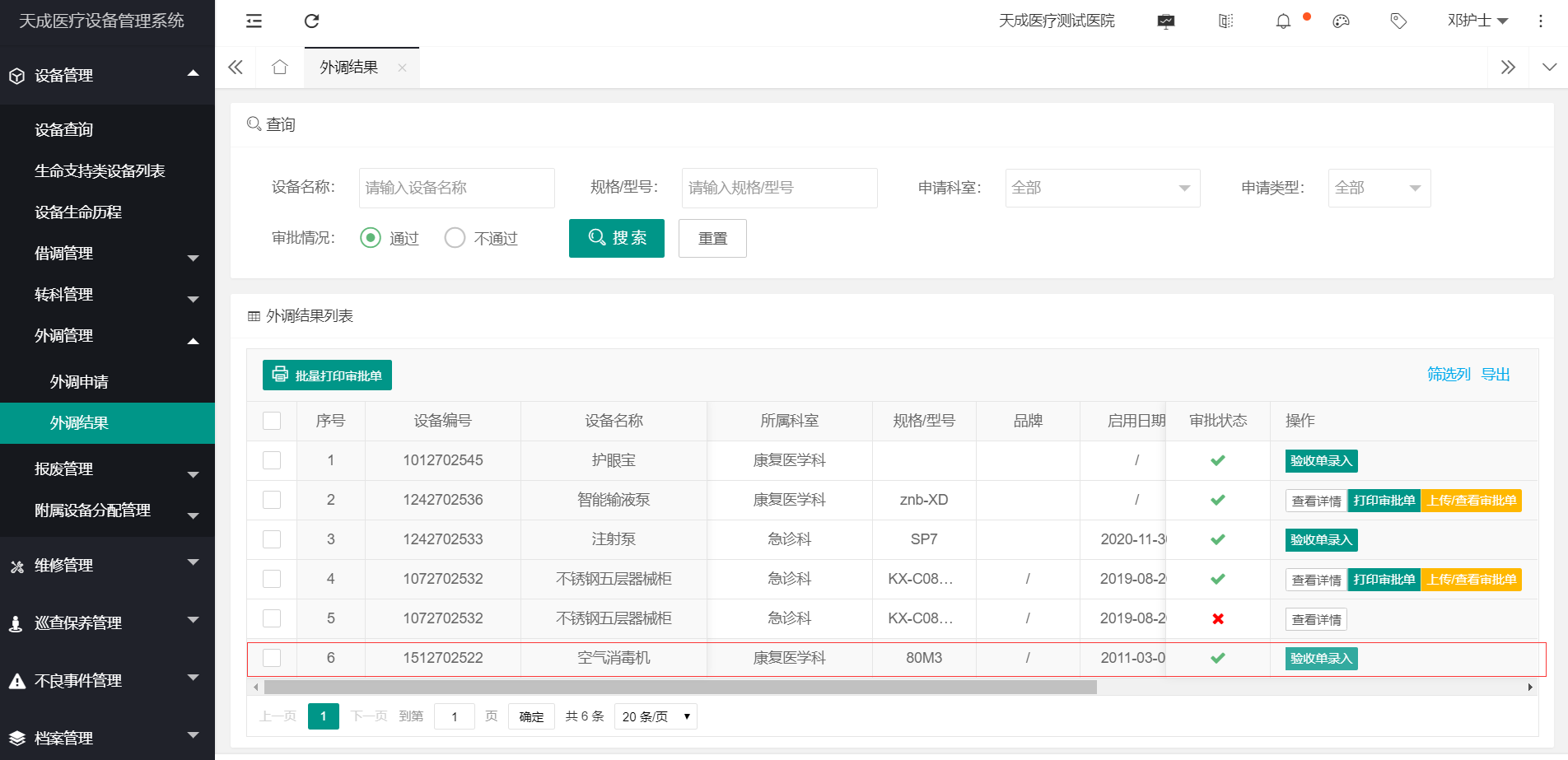Open the 申请科室 dropdown

(x=1103, y=188)
